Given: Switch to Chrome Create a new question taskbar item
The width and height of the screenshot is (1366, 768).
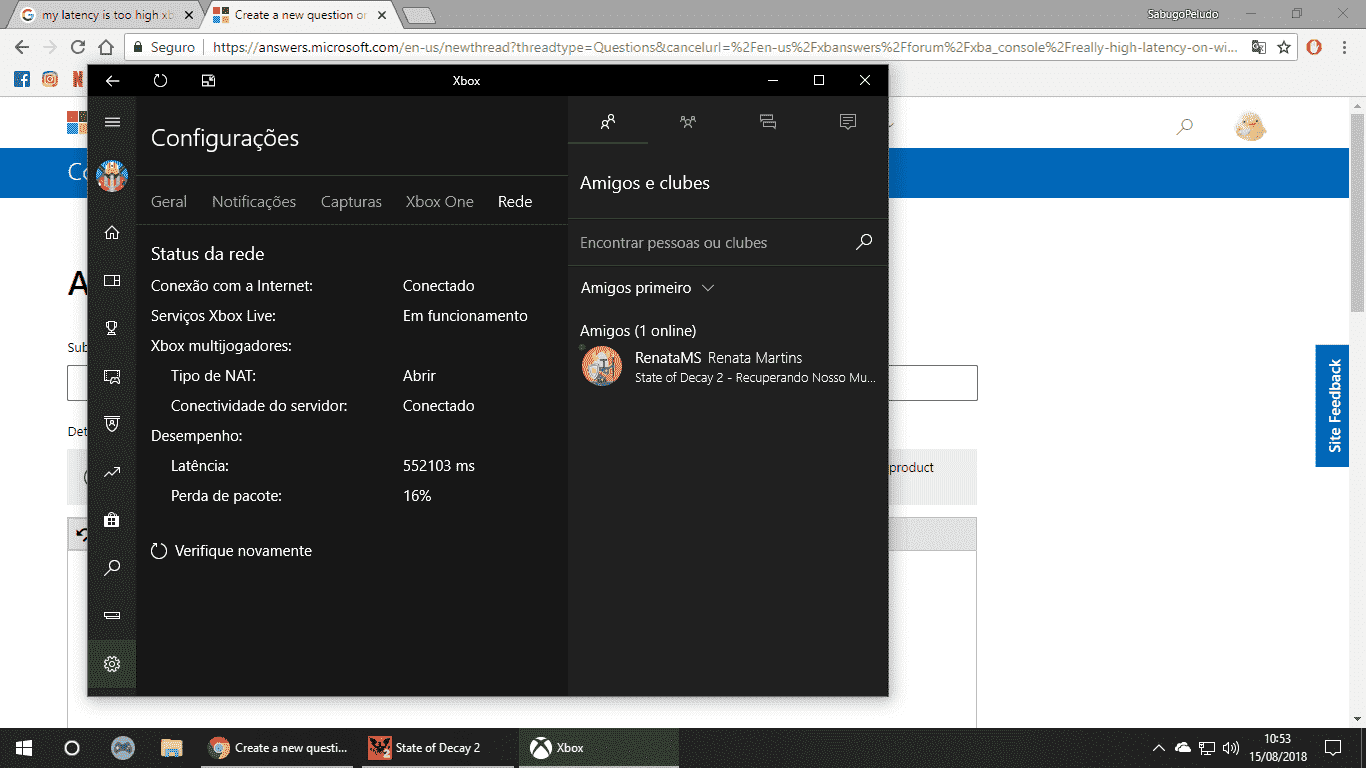Looking at the screenshot, I should 278,748.
